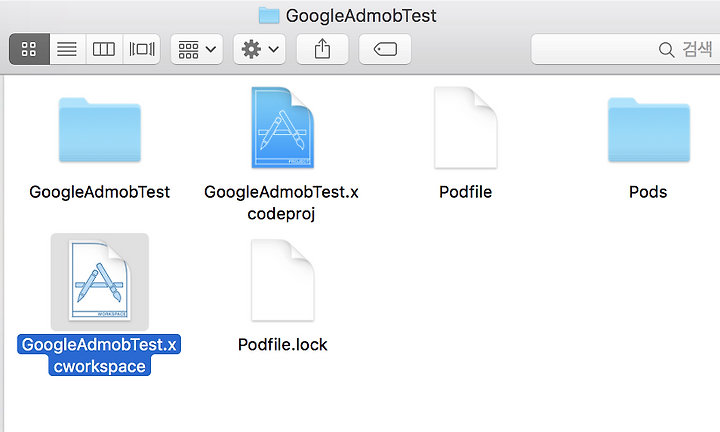Click the Podfile name label
The height and width of the screenshot is (432, 720).
click(x=466, y=192)
